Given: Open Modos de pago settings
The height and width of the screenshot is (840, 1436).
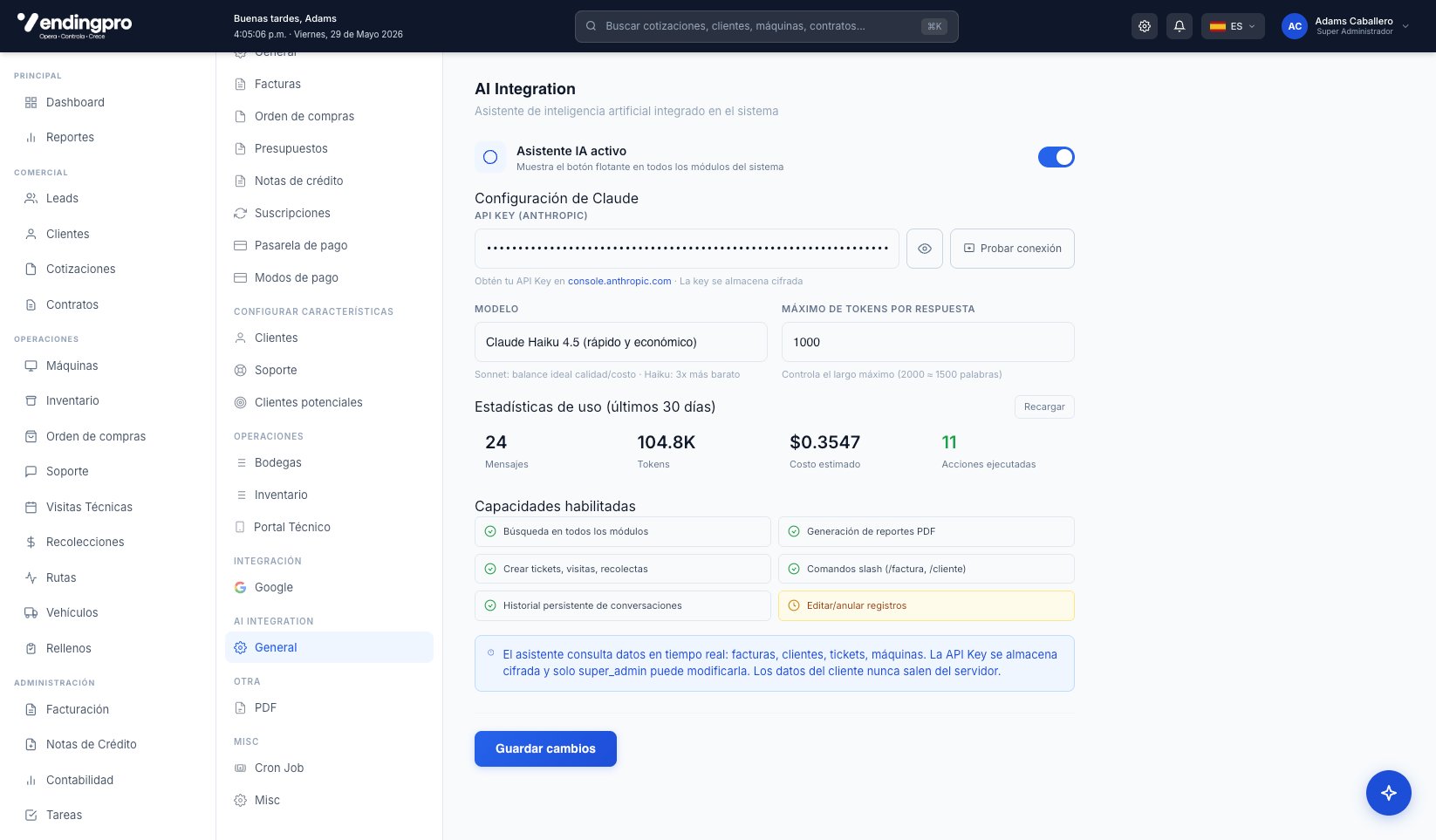Looking at the screenshot, I should [329, 277].
